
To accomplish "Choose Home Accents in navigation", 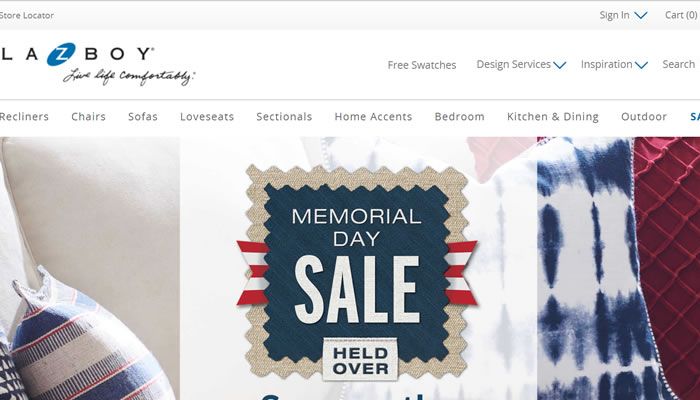I will point(373,117).
